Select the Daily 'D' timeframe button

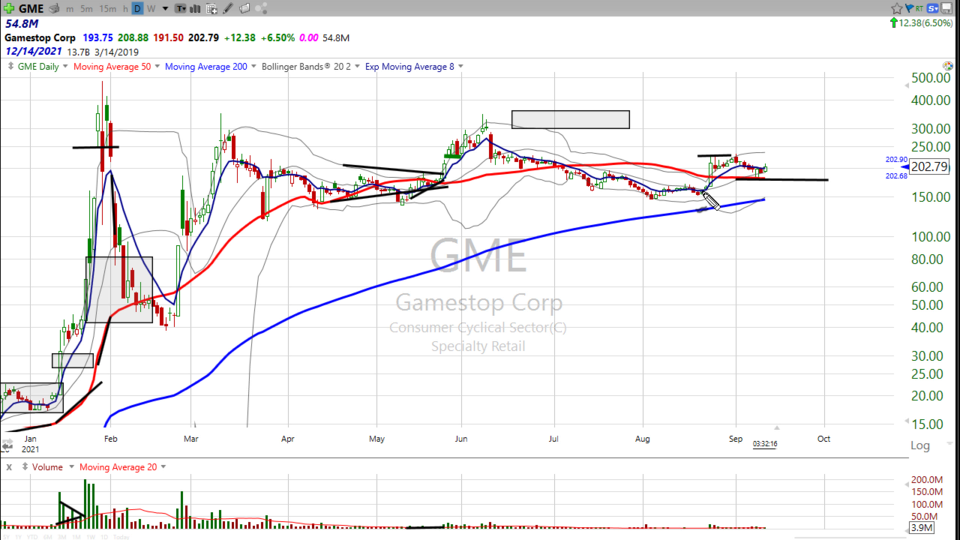coord(137,9)
